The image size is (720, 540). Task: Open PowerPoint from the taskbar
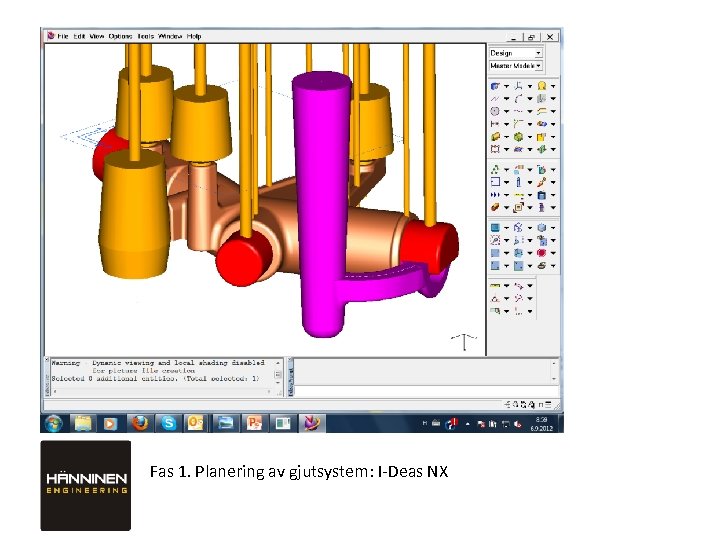pyautogui.click(x=253, y=423)
